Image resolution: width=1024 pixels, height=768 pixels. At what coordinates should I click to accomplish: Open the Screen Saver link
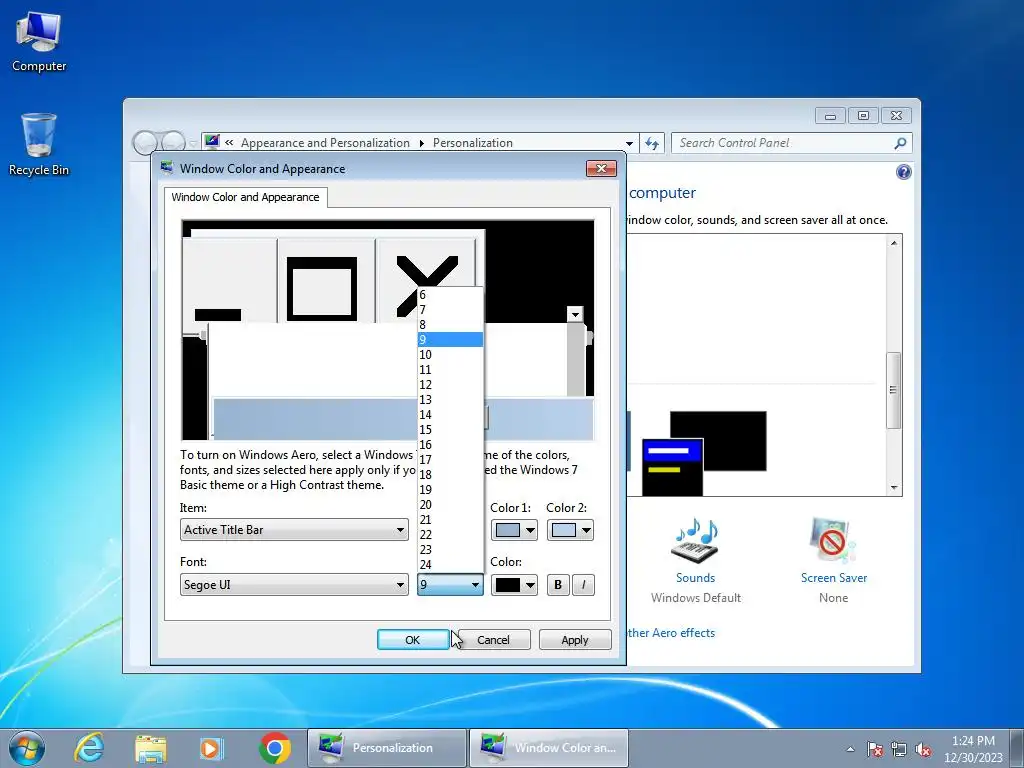point(833,578)
